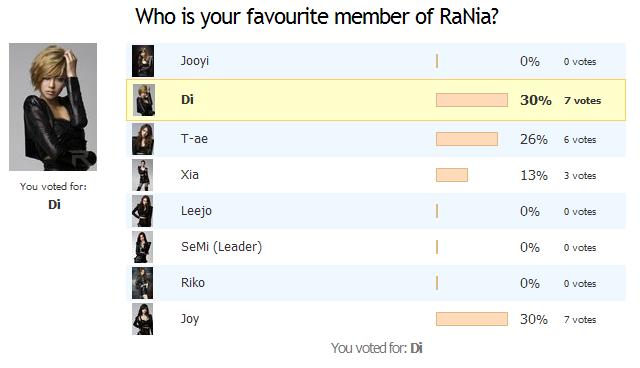This screenshot has width=640, height=368.
Task: Choose the T-ae poll option text
Action: (x=194, y=139)
